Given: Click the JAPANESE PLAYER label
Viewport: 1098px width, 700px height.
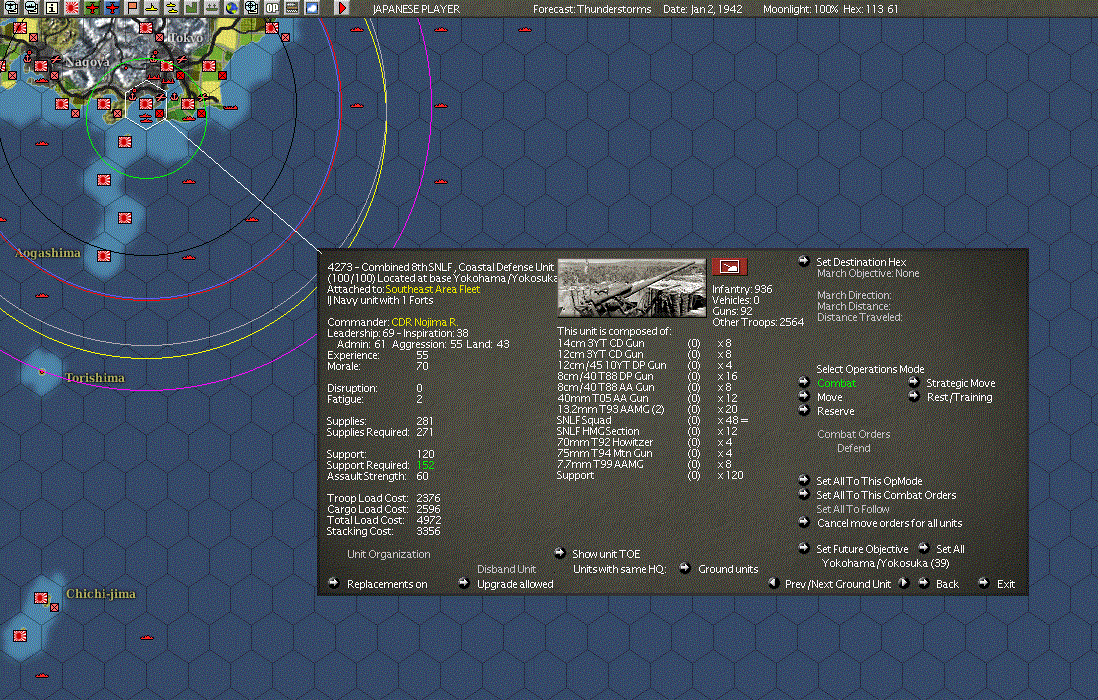Looking at the screenshot, I should [416, 9].
